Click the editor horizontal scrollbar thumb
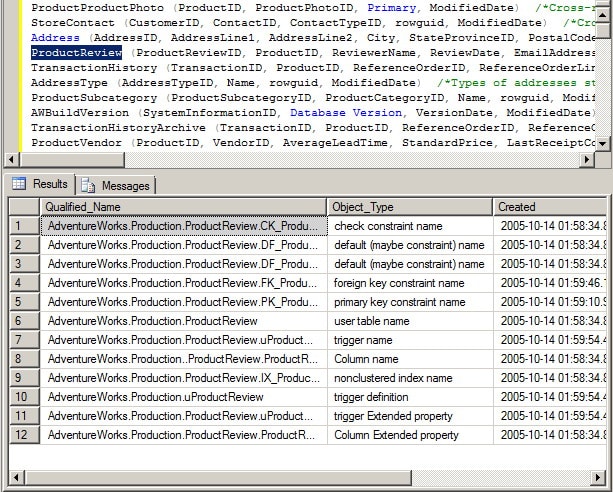Image resolution: width=613 pixels, height=492 pixels. tap(72, 160)
